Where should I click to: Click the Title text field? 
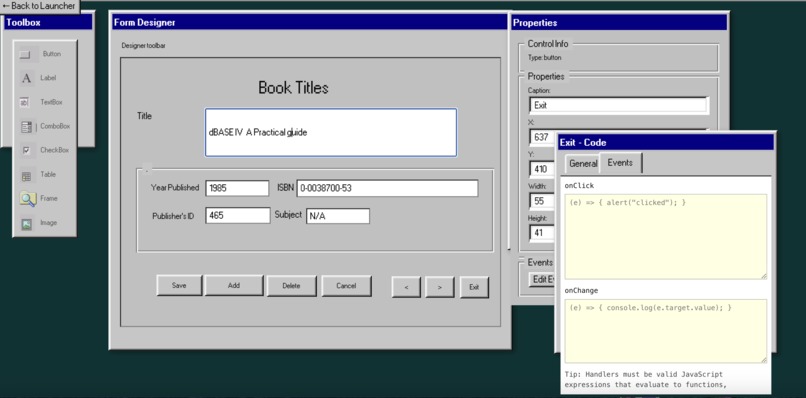click(x=331, y=132)
